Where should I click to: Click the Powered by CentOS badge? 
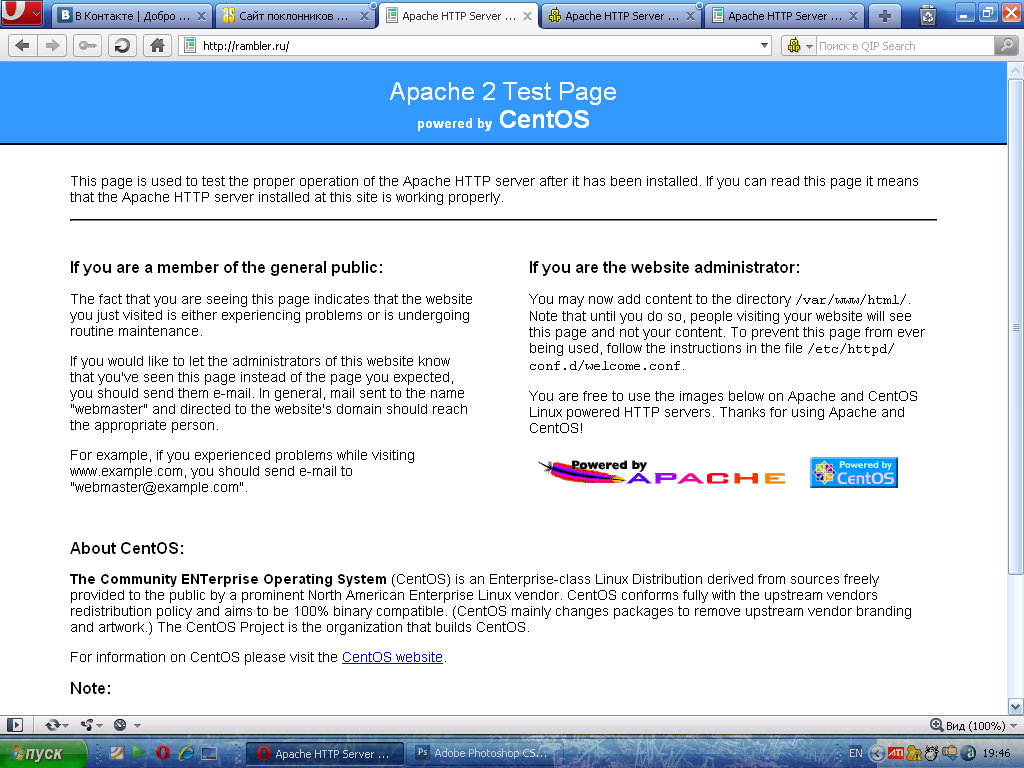pos(854,472)
